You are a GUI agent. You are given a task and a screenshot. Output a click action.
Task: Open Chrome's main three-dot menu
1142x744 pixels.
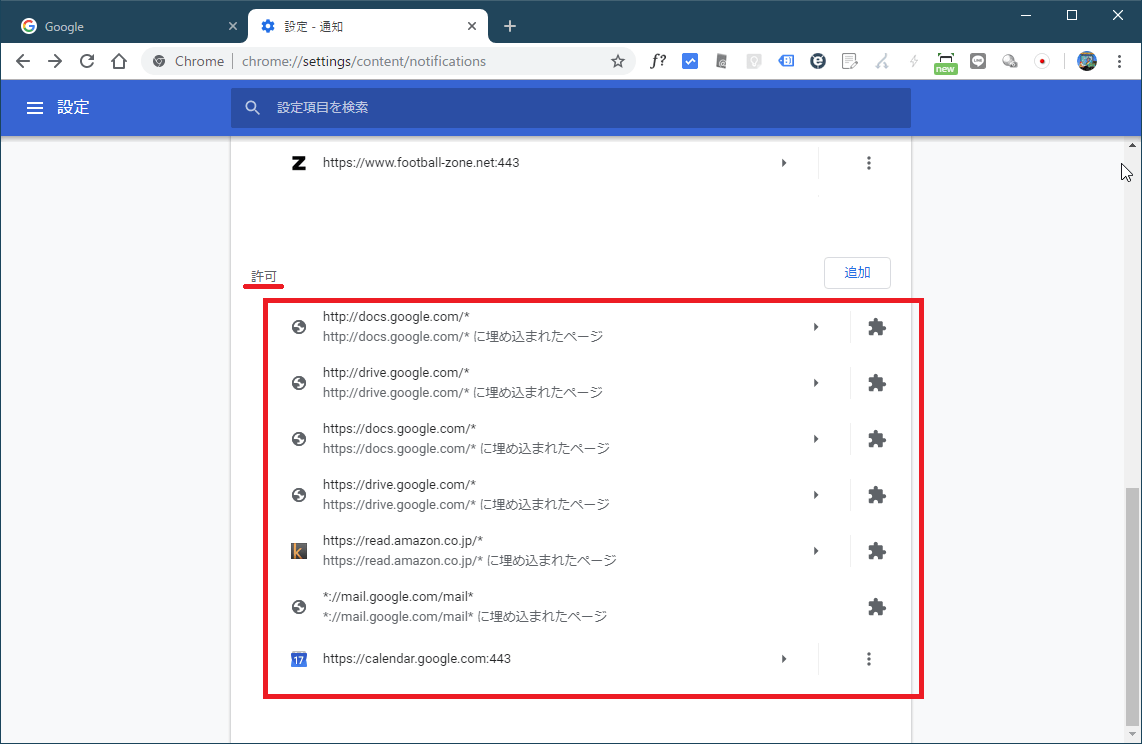click(1120, 61)
